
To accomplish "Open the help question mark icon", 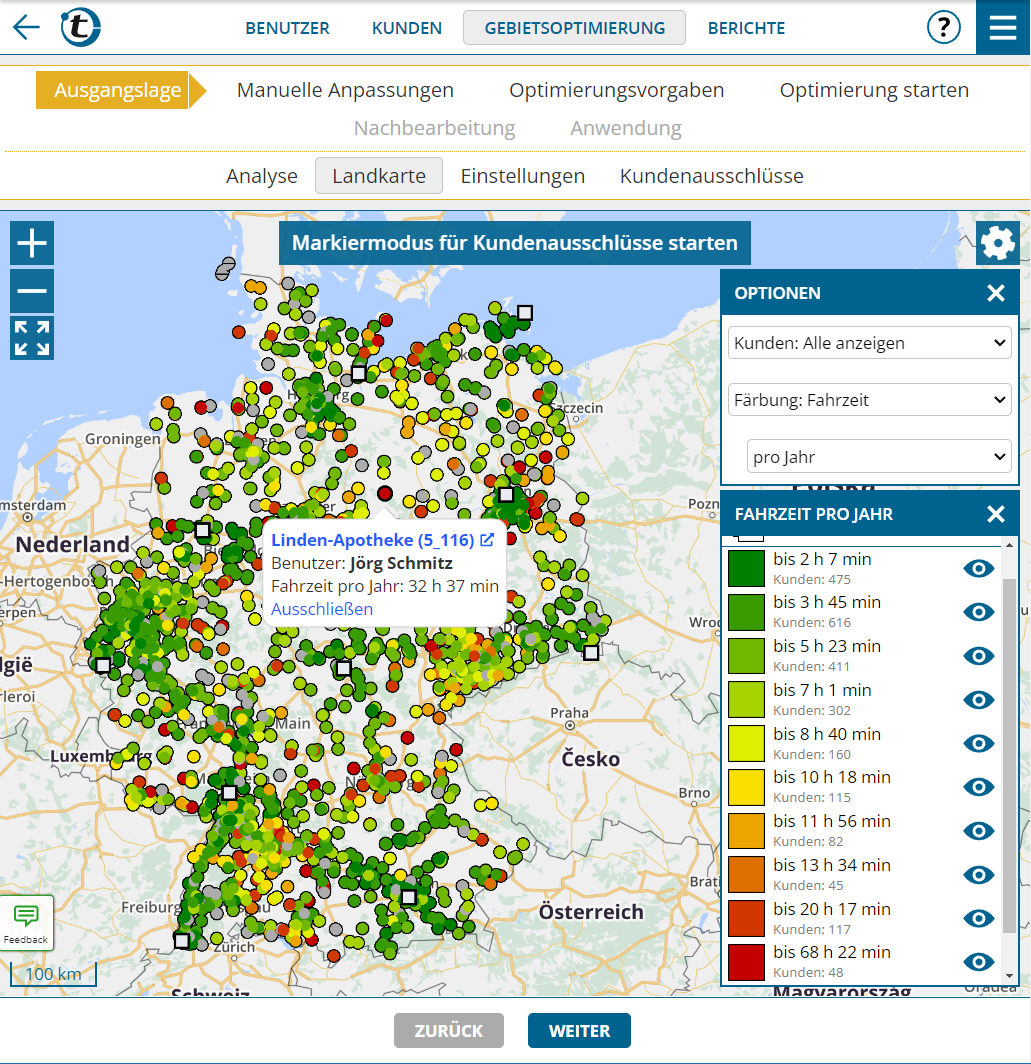I will [943, 27].
